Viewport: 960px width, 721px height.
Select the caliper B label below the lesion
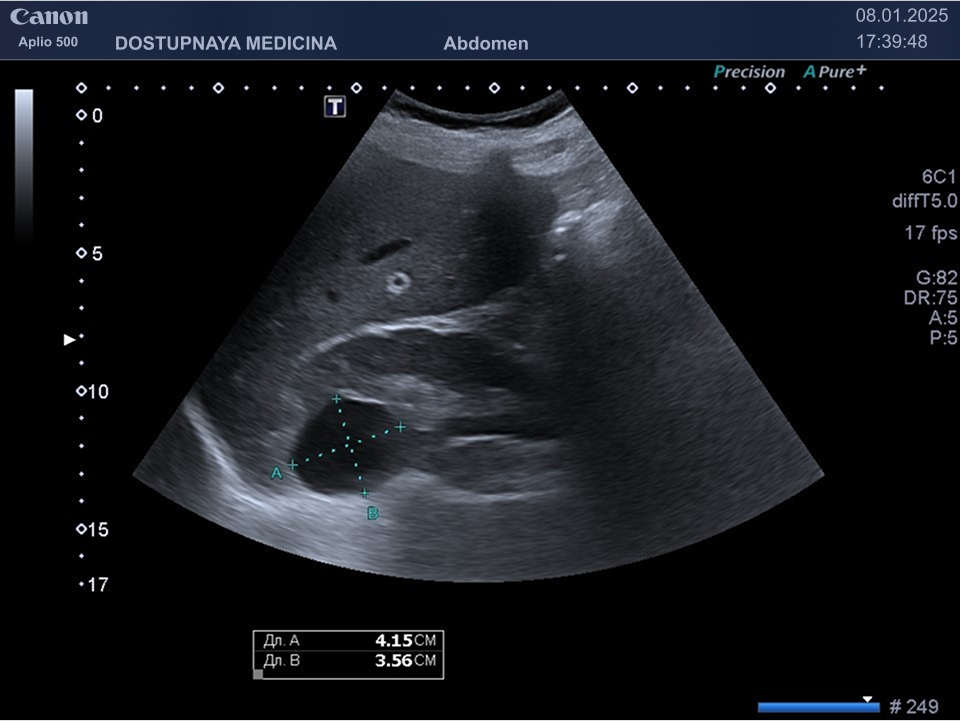373,513
